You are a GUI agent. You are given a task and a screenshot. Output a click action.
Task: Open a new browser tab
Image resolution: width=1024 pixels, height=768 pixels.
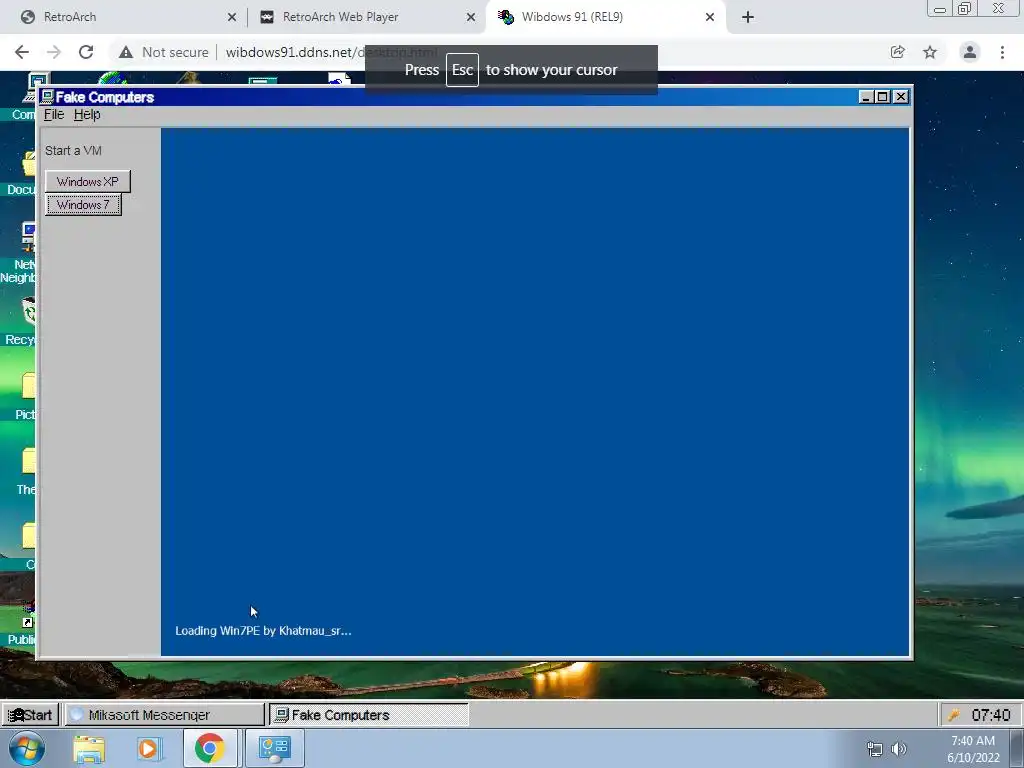[748, 17]
